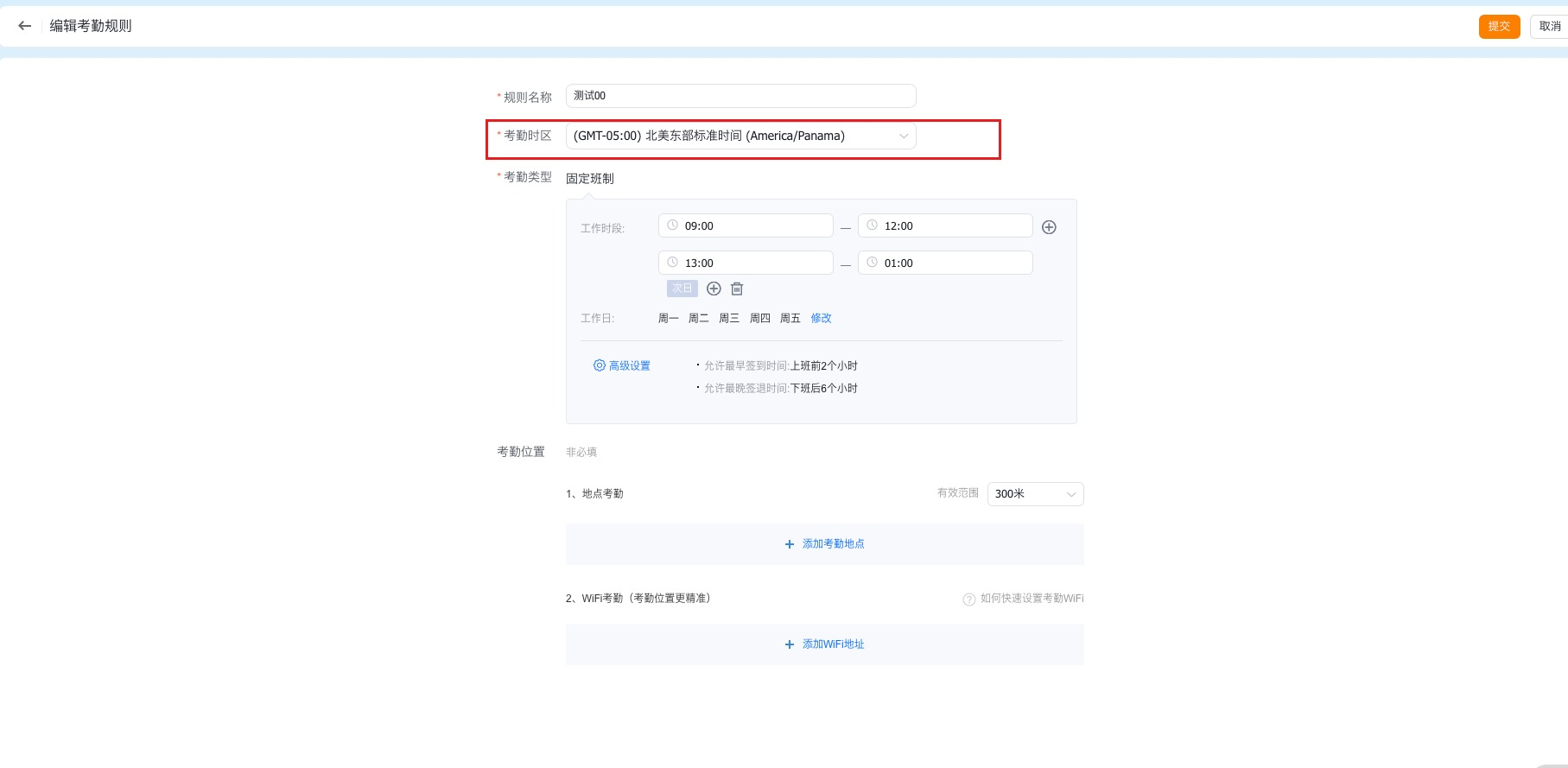Click the 规则名称 input field with 测试00
This screenshot has width=1568, height=768.
pyautogui.click(x=740, y=96)
